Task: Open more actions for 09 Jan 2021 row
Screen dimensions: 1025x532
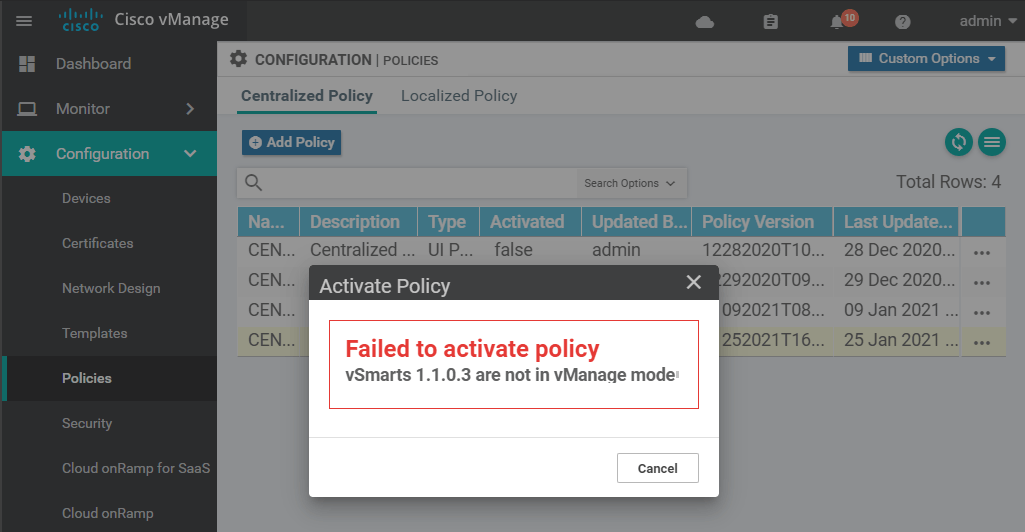Action: [x=982, y=312]
